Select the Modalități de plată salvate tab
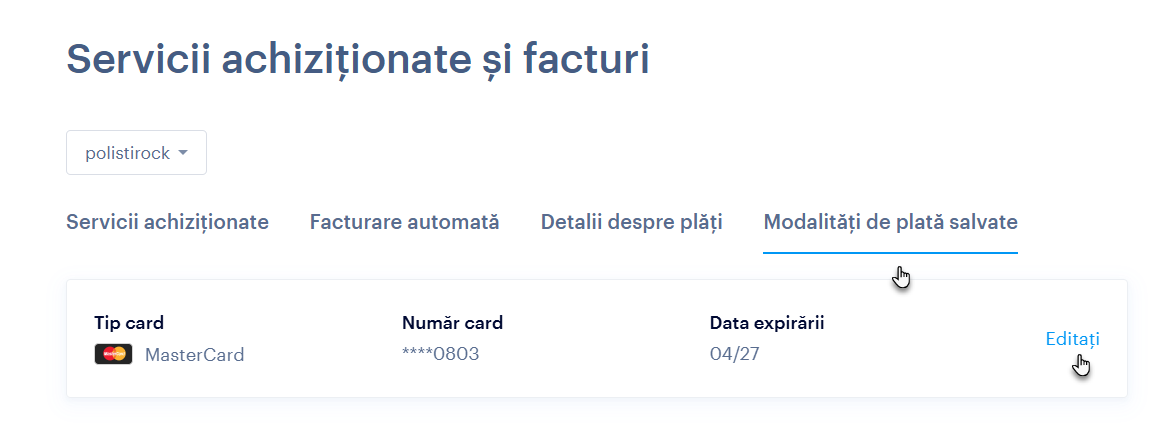This screenshot has height=444, width=1172. point(890,222)
